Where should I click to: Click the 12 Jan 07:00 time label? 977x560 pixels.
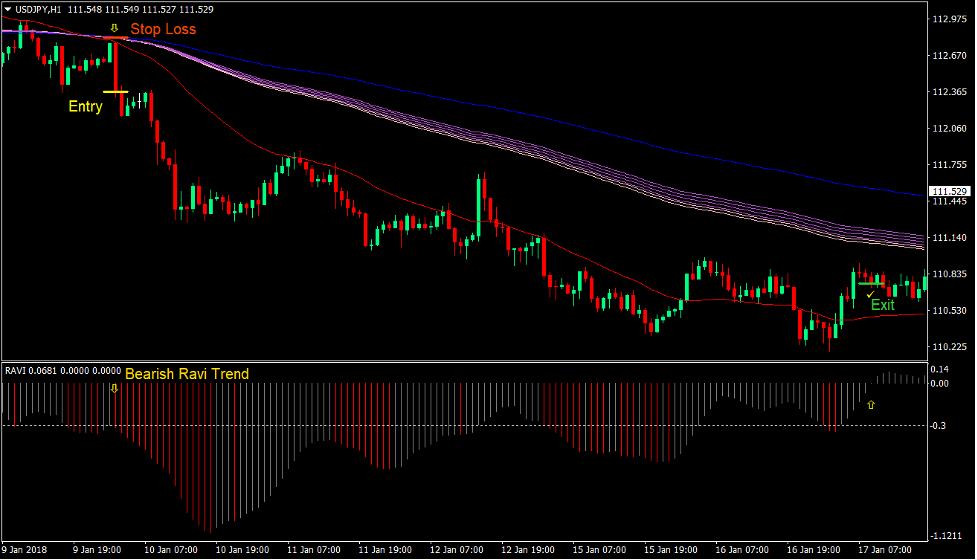tap(457, 550)
